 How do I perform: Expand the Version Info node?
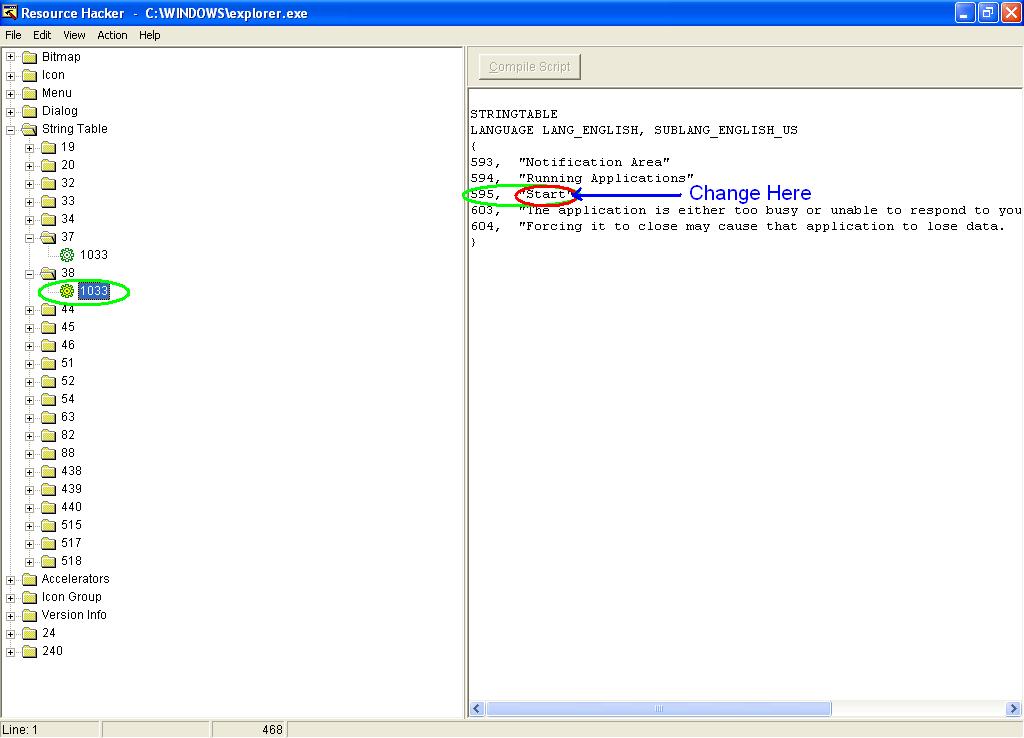(10, 615)
